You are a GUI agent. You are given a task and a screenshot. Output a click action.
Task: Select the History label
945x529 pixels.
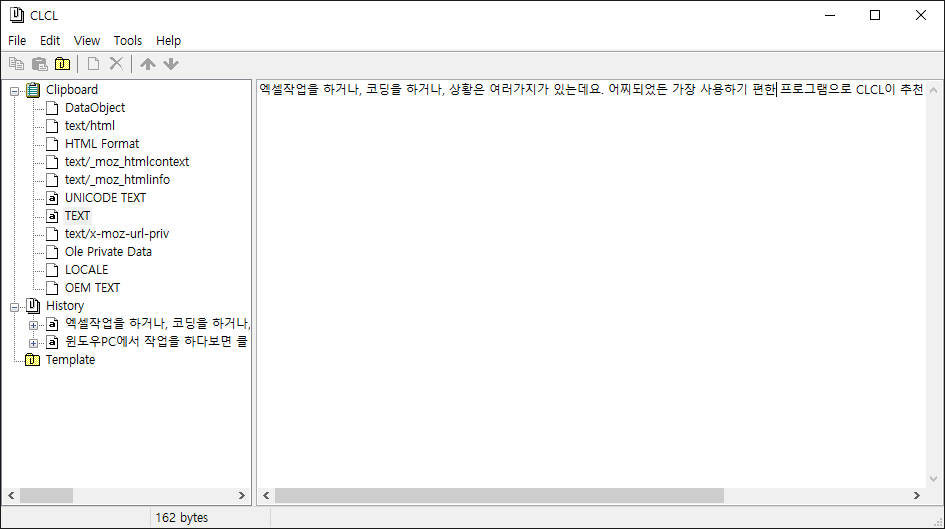65,306
